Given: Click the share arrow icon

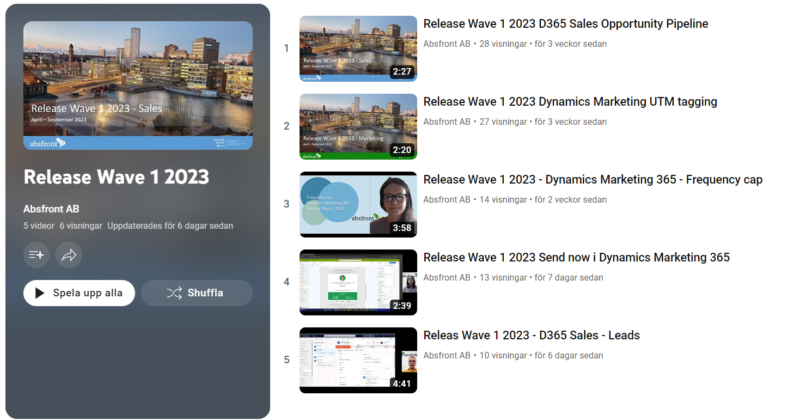Looking at the screenshot, I should 69,255.
